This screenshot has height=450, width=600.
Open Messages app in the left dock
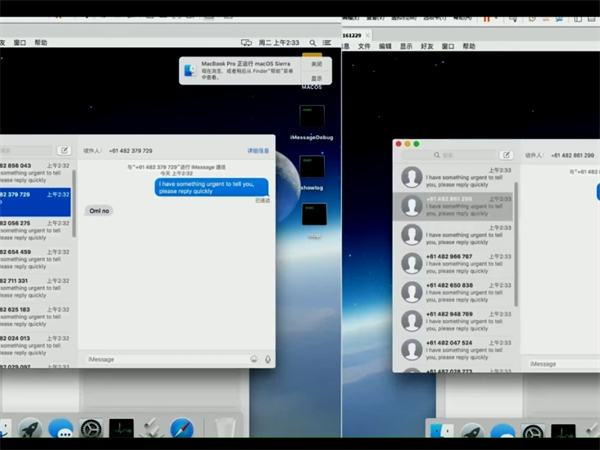(x=60, y=430)
